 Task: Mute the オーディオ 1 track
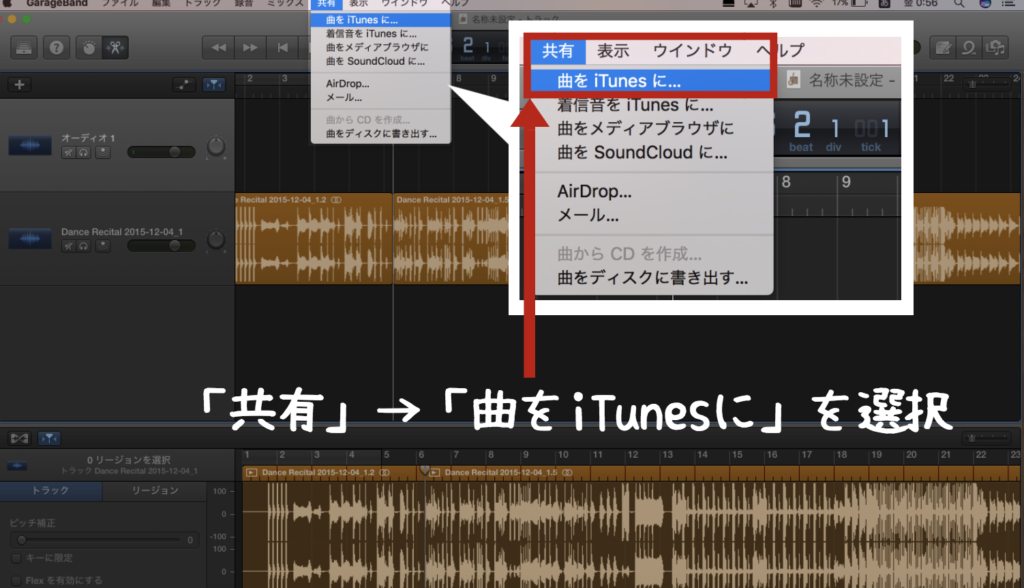tap(68, 153)
